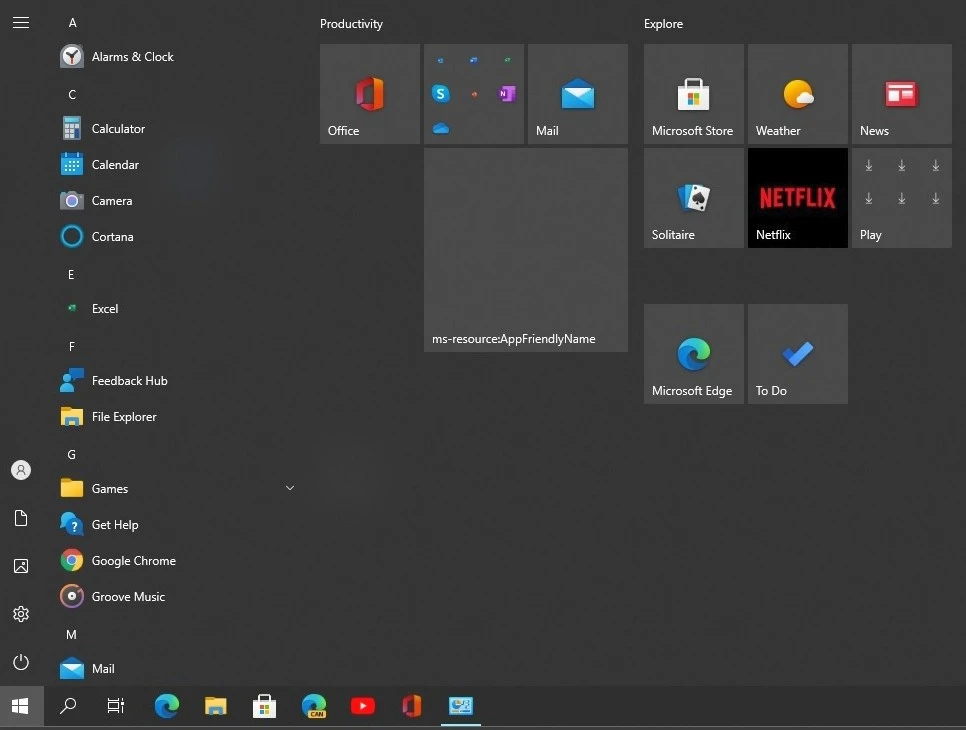Launch Groove Music
The image size is (966, 730).
point(126,596)
